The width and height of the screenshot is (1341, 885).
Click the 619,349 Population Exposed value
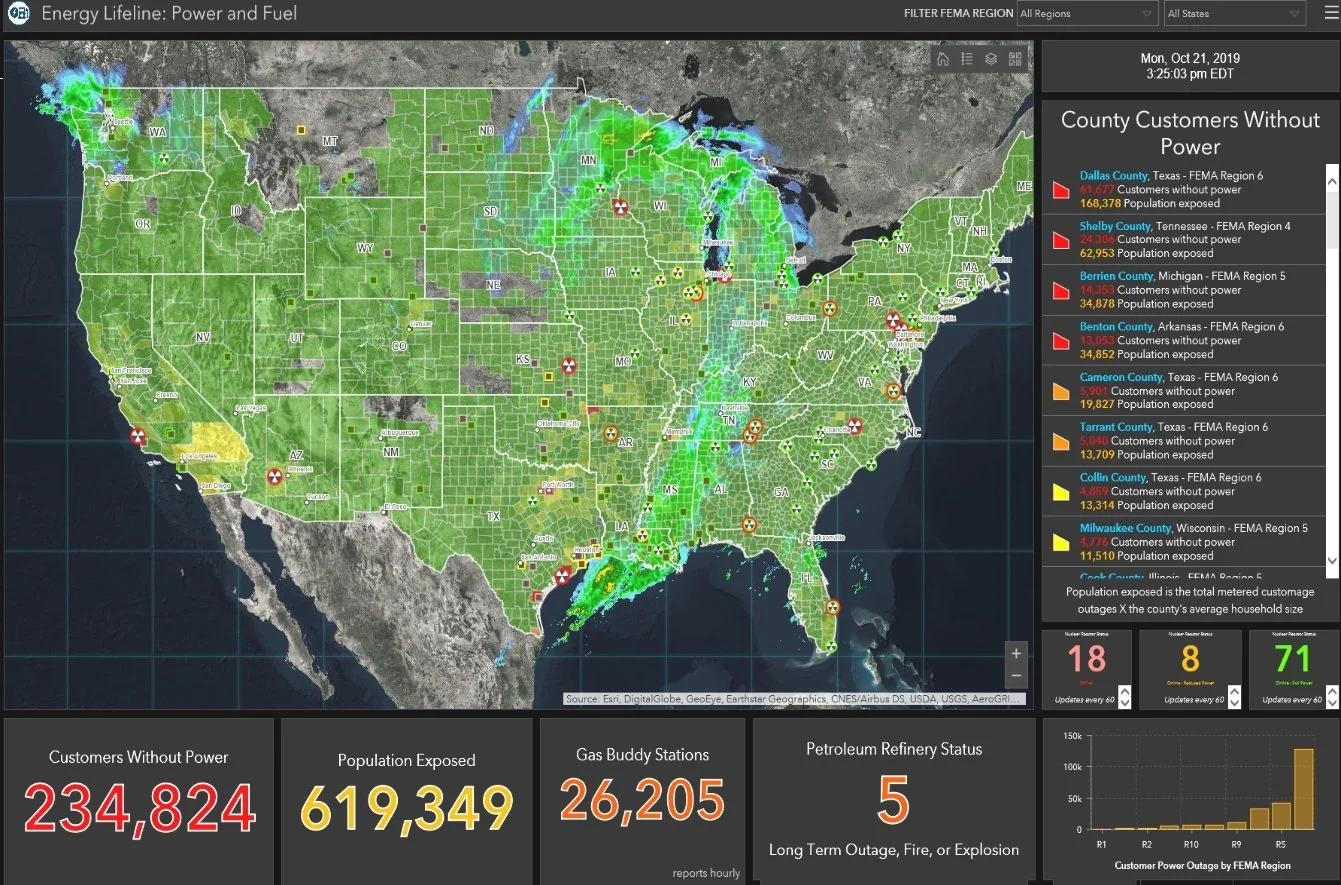tap(406, 809)
